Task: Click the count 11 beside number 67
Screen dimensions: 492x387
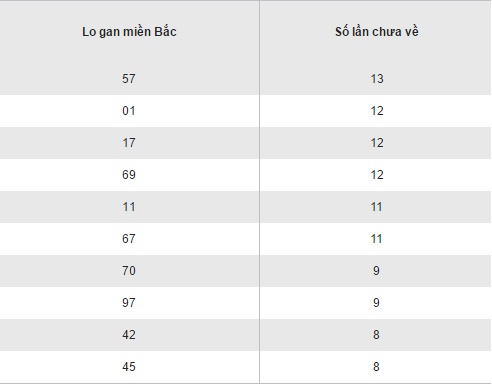Action: 377,239
